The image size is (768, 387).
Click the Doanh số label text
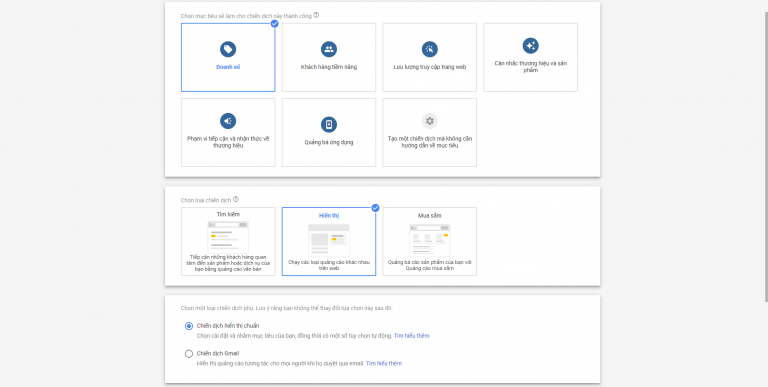228,67
